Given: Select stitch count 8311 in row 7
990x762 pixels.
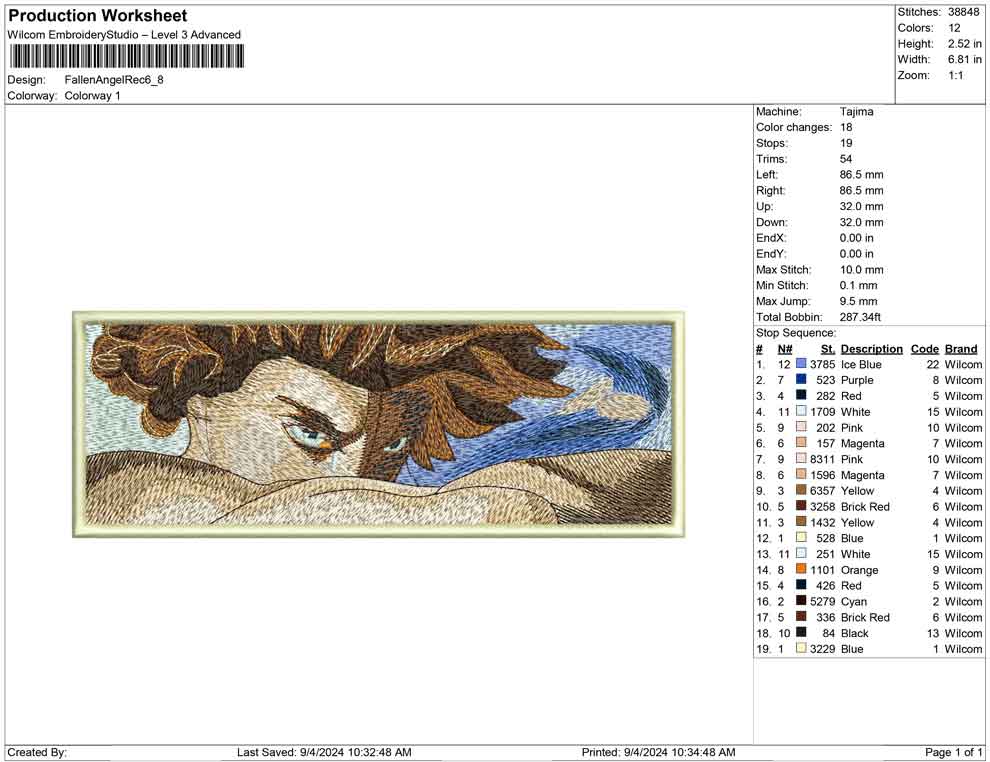Looking at the screenshot, I should (823, 459).
